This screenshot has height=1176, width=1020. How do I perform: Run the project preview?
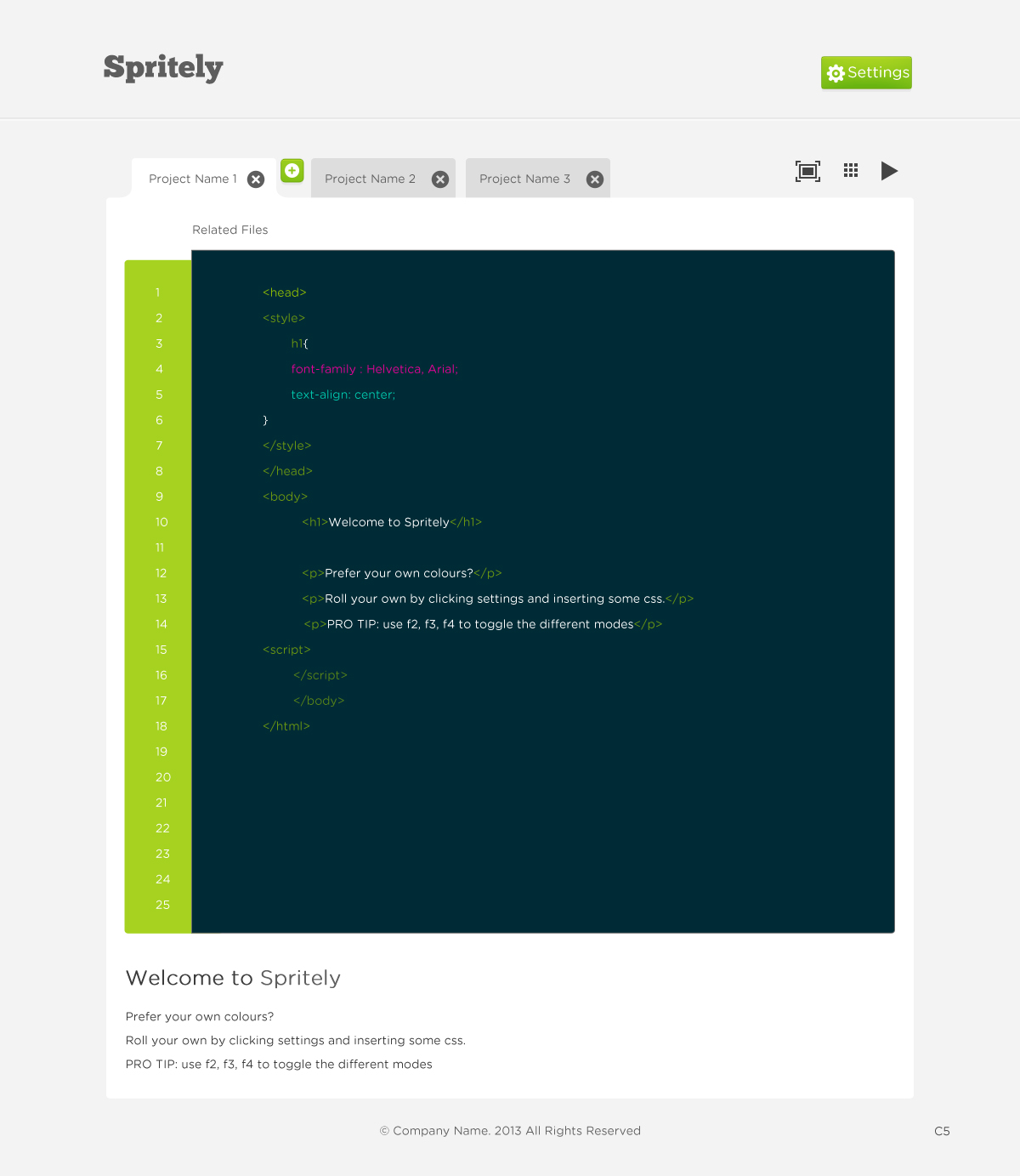point(889,171)
